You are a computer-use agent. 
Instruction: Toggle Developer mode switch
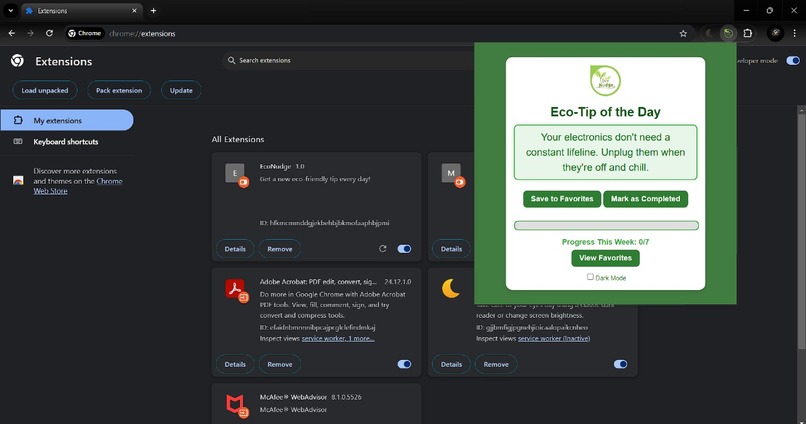(793, 61)
